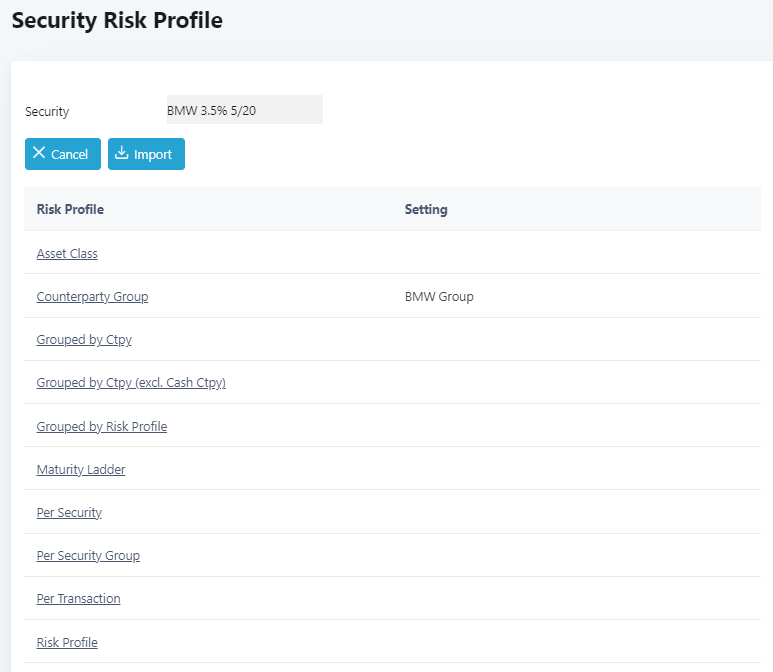Open the Maturity Ladder link

click(x=81, y=470)
